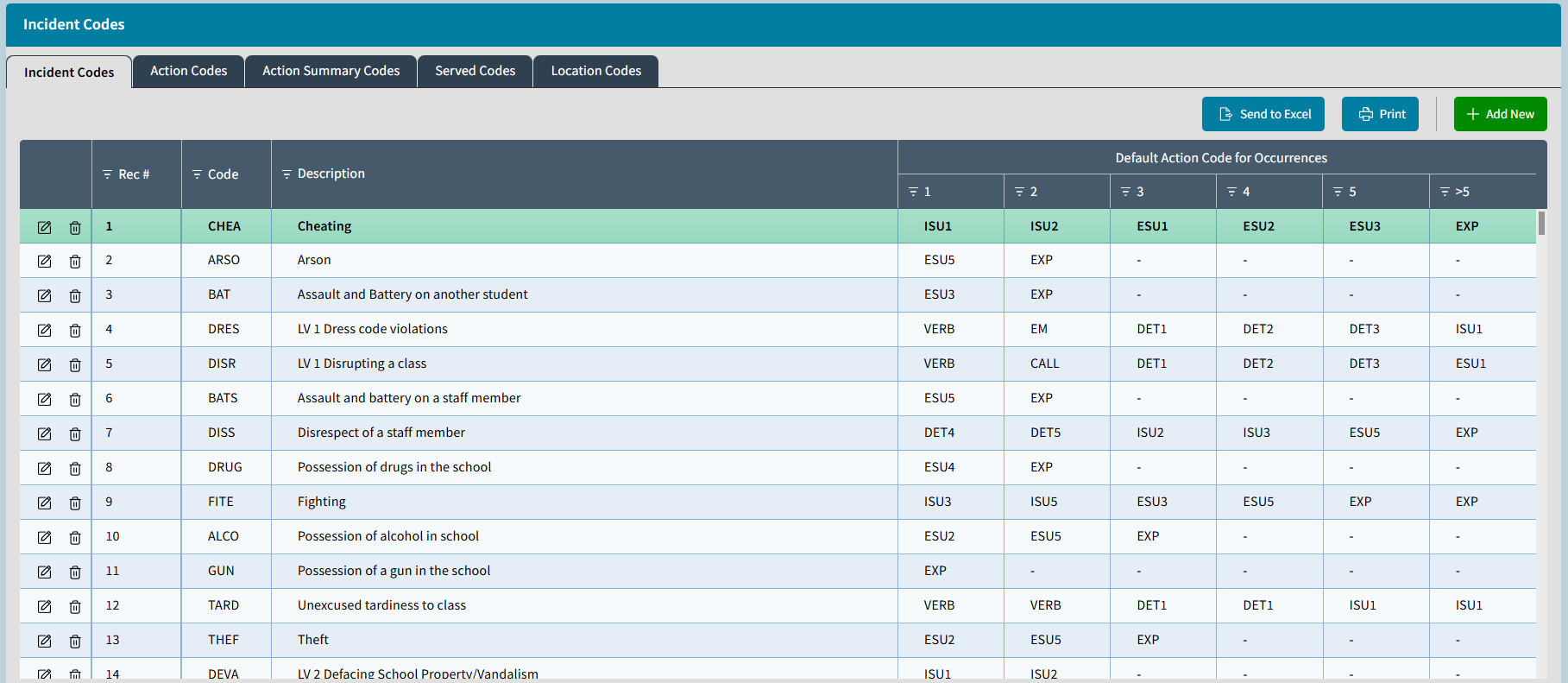The height and width of the screenshot is (683, 1568).
Task: Switch to the Action Codes tab
Action: pos(189,71)
